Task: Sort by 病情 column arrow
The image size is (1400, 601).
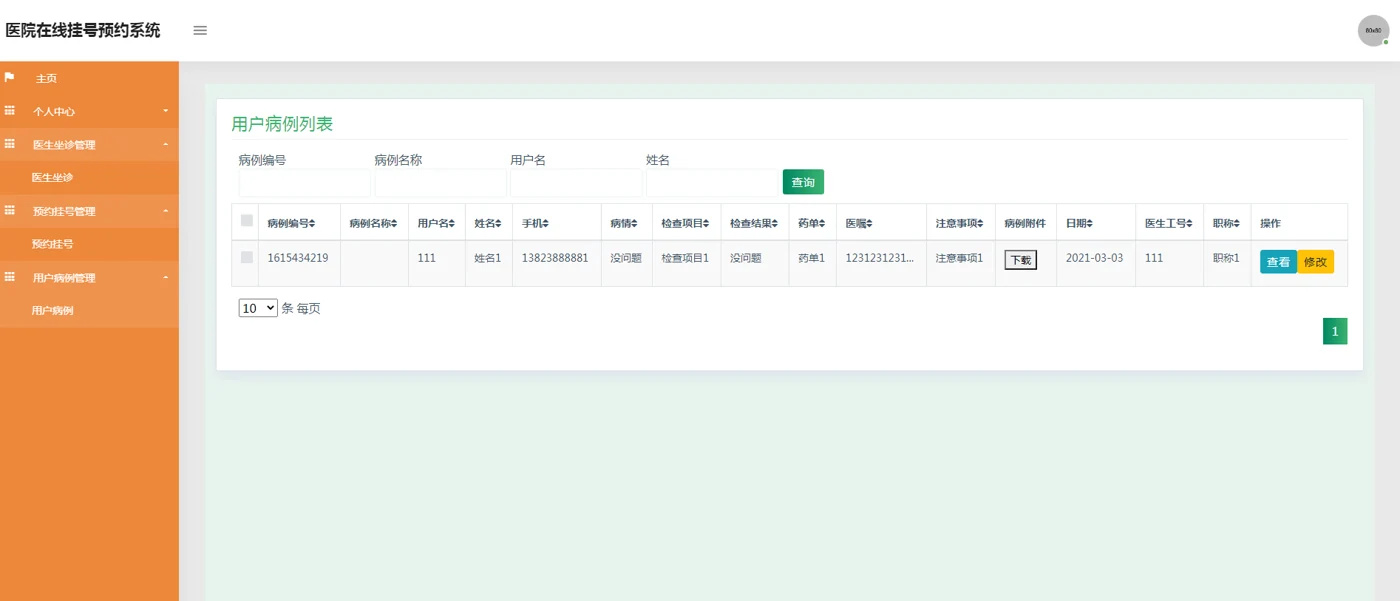Action: click(x=634, y=224)
